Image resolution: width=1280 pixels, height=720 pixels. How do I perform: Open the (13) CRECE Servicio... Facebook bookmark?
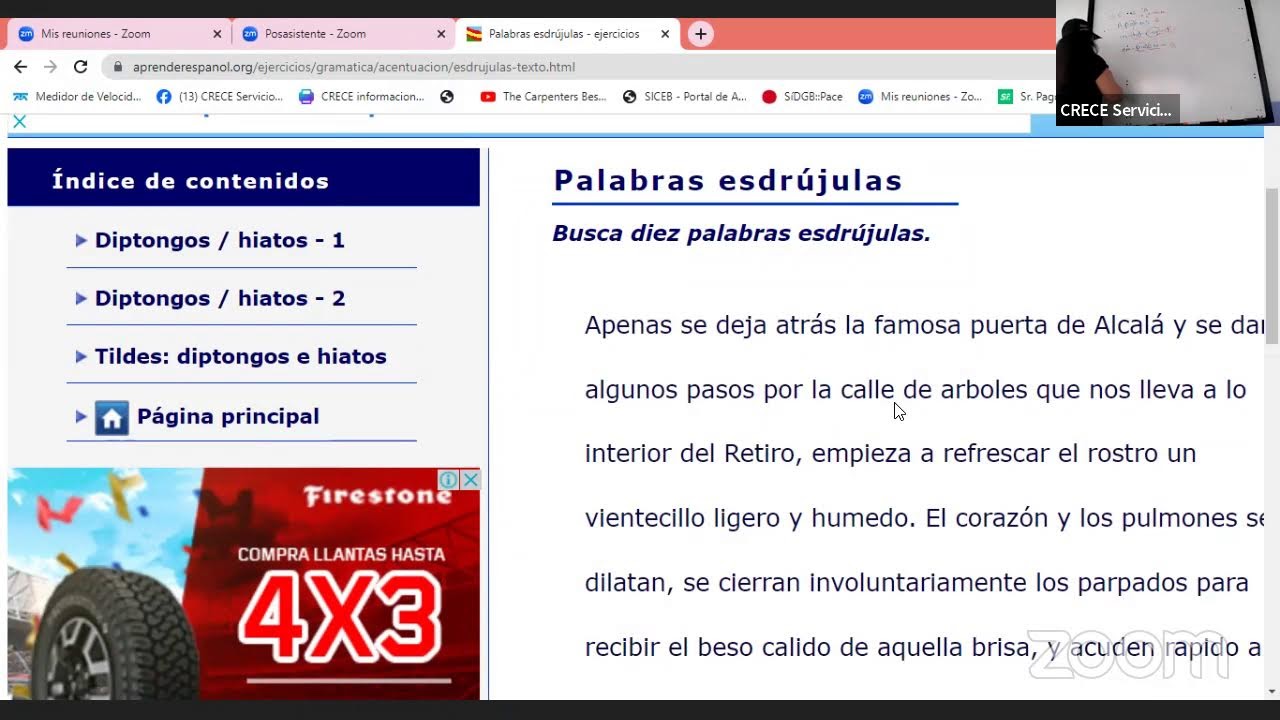(x=220, y=97)
